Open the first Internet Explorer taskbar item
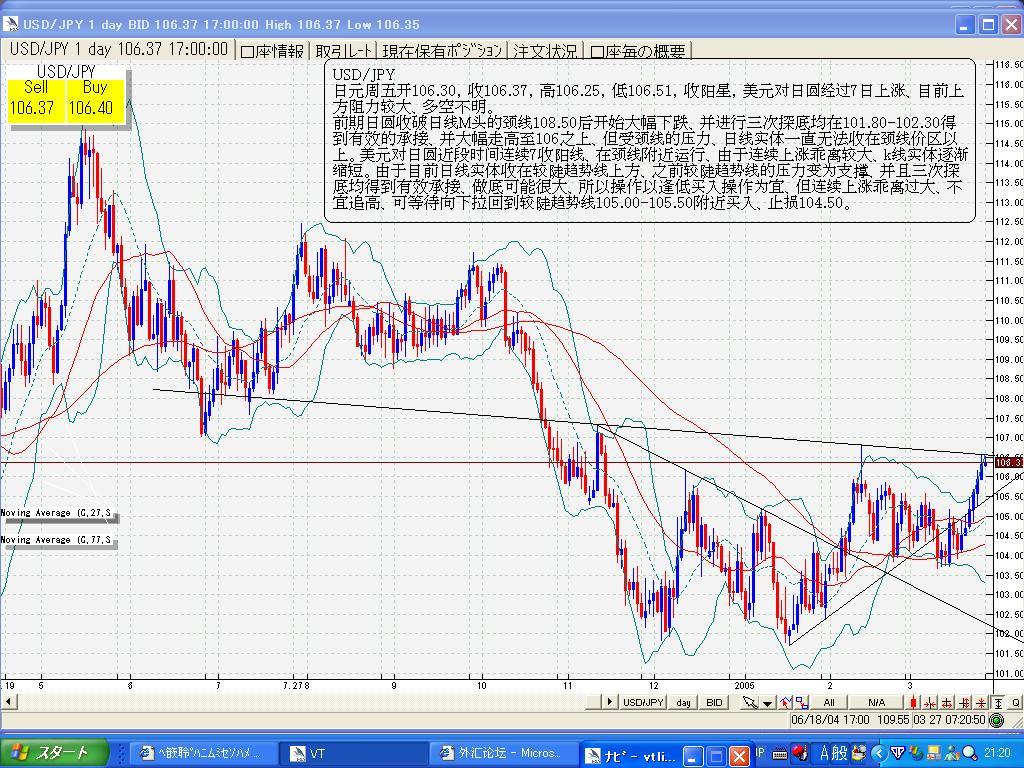Image resolution: width=1024 pixels, height=768 pixels. [202, 754]
